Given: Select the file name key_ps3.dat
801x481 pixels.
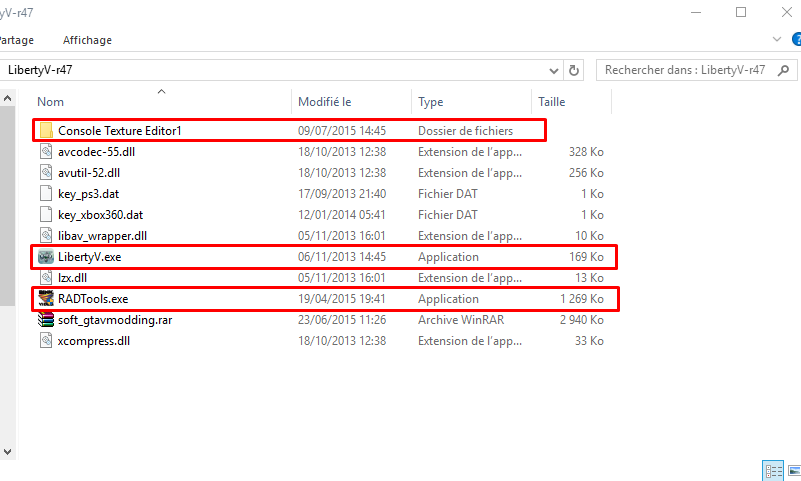Looking at the screenshot, I should [x=88, y=194].
